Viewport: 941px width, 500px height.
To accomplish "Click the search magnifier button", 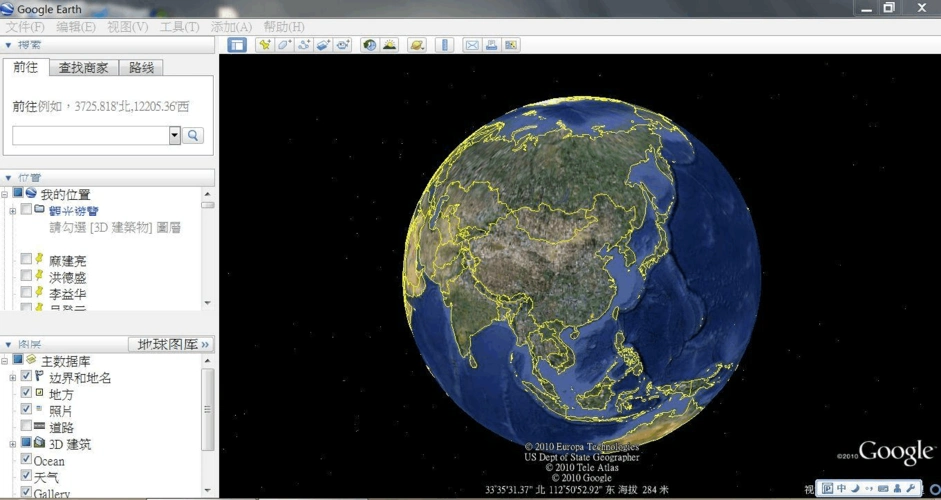I will [193, 135].
